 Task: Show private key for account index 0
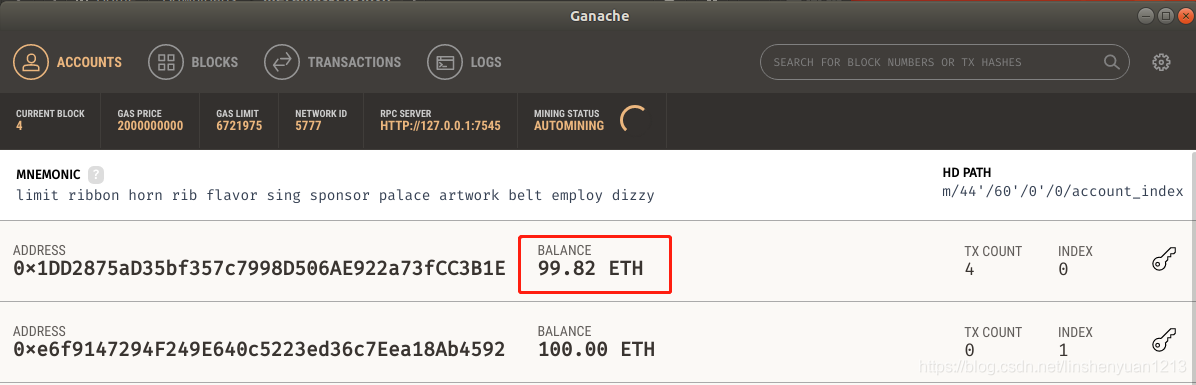pyautogui.click(x=1164, y=261)
